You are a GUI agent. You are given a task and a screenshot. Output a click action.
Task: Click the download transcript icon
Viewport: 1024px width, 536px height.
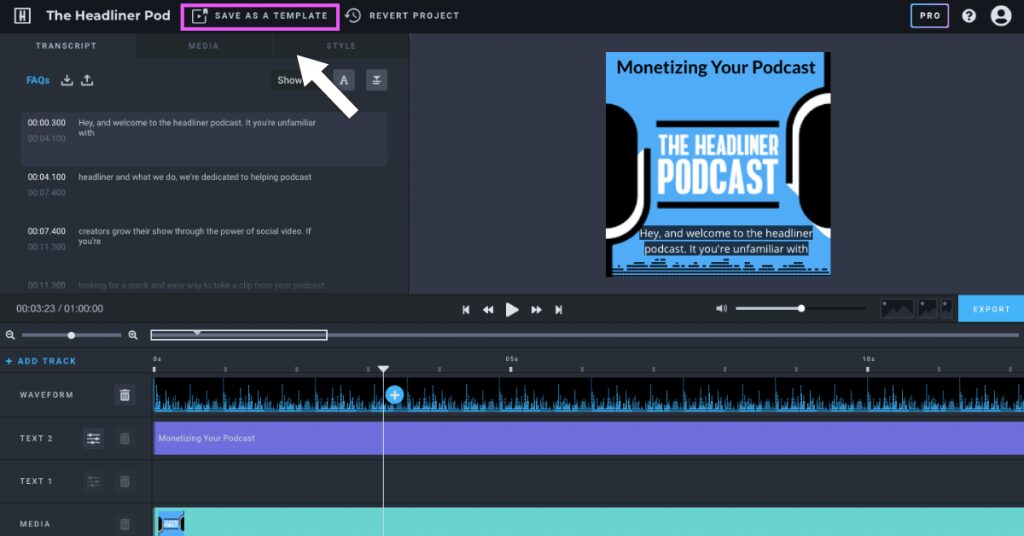click(x=67, y=80)
